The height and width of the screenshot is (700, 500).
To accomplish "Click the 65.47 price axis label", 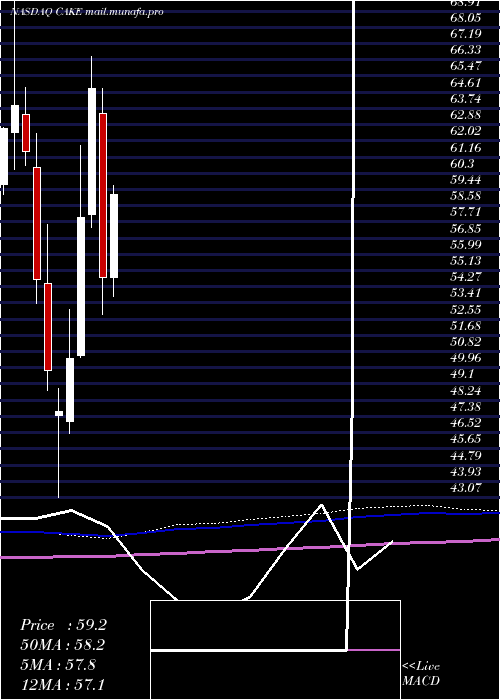I will pos(466,66).
